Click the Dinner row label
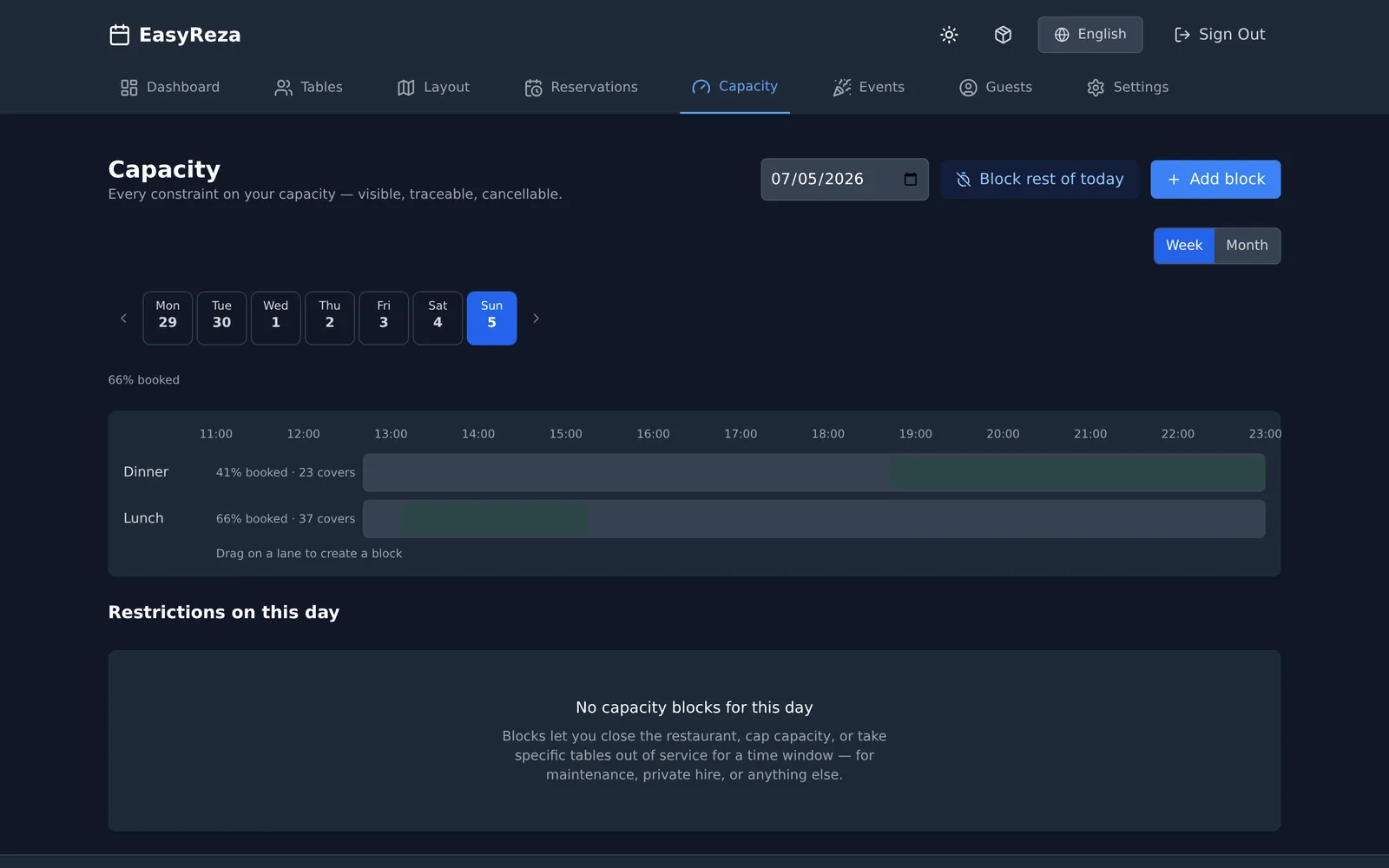The image size is (1389, 868). pyautogui.click(x=146, y=472)
